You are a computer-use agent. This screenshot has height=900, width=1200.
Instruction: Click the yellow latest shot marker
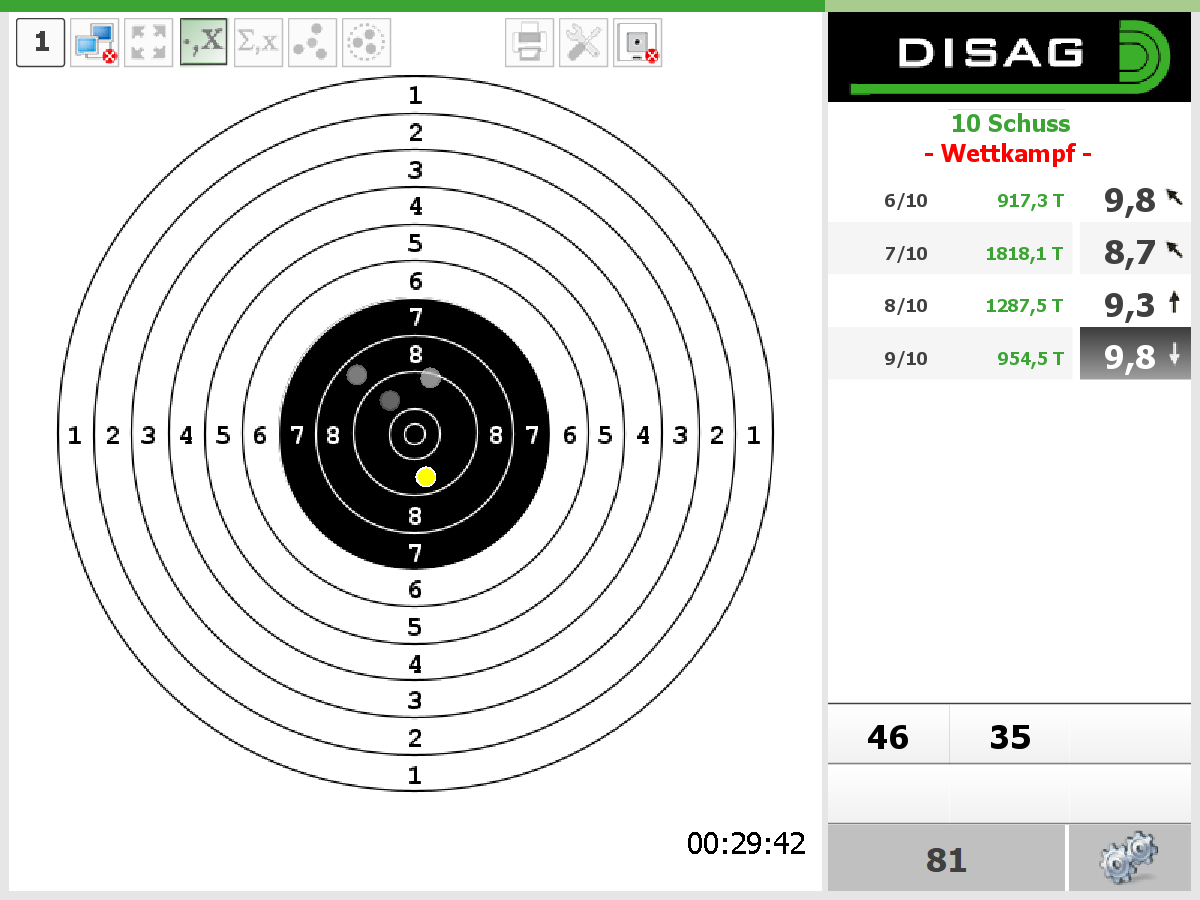[426, 477]
